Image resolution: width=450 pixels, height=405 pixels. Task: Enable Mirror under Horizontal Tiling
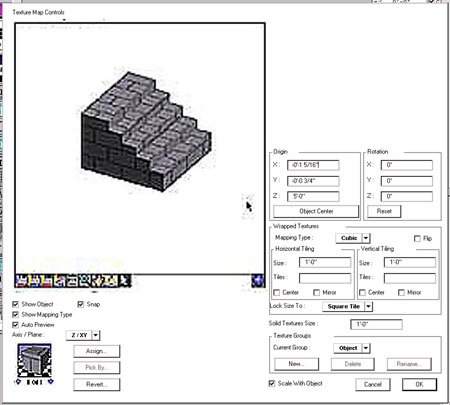(316, 293)
